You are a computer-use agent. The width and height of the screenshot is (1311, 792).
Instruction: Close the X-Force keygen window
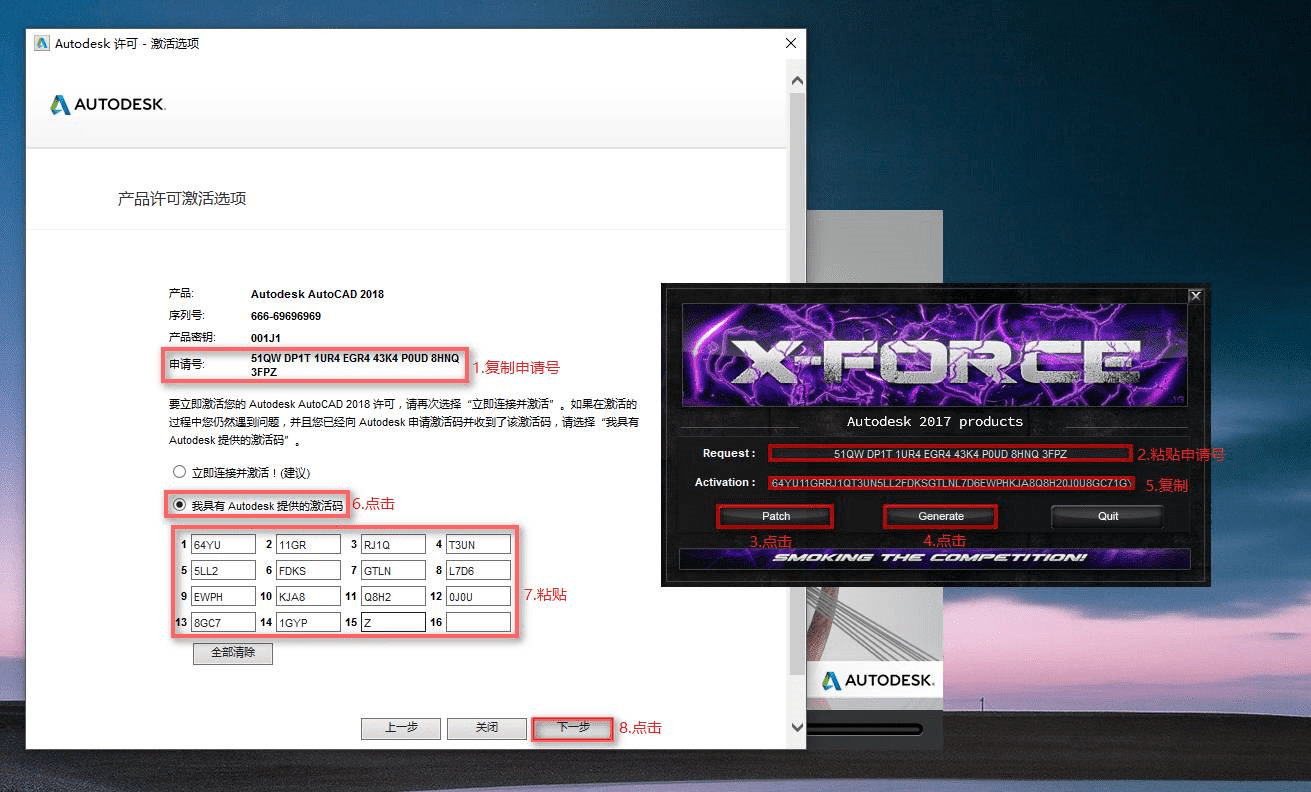1195,295
